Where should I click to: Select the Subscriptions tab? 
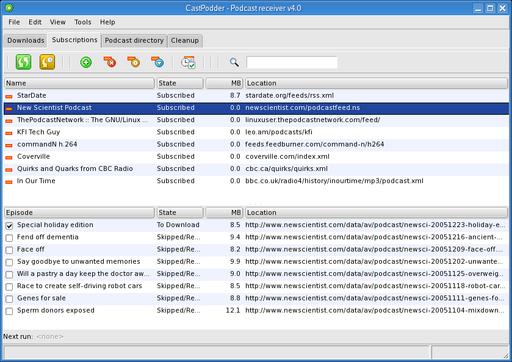click(x=74, y=40)
